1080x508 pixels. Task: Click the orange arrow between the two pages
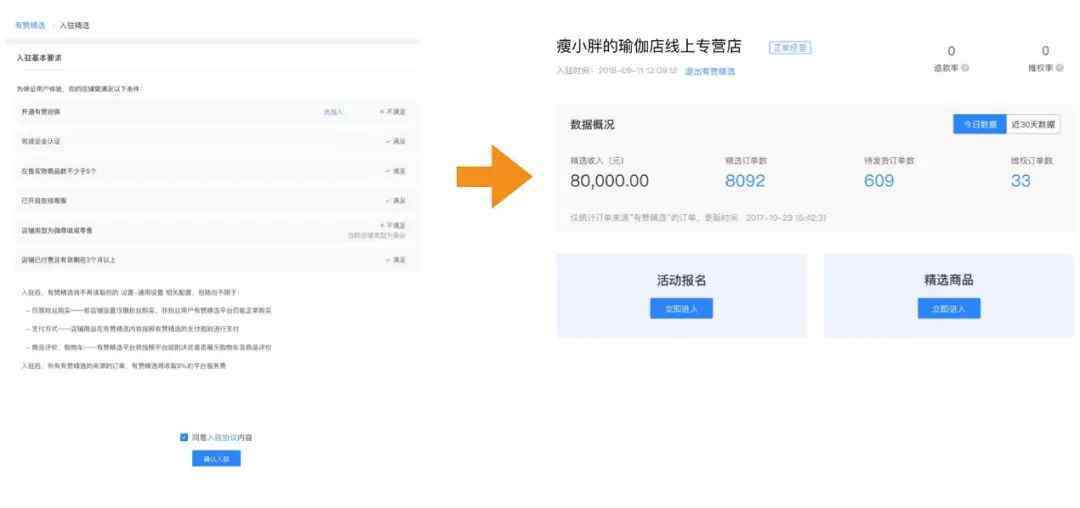click(490, 177)
